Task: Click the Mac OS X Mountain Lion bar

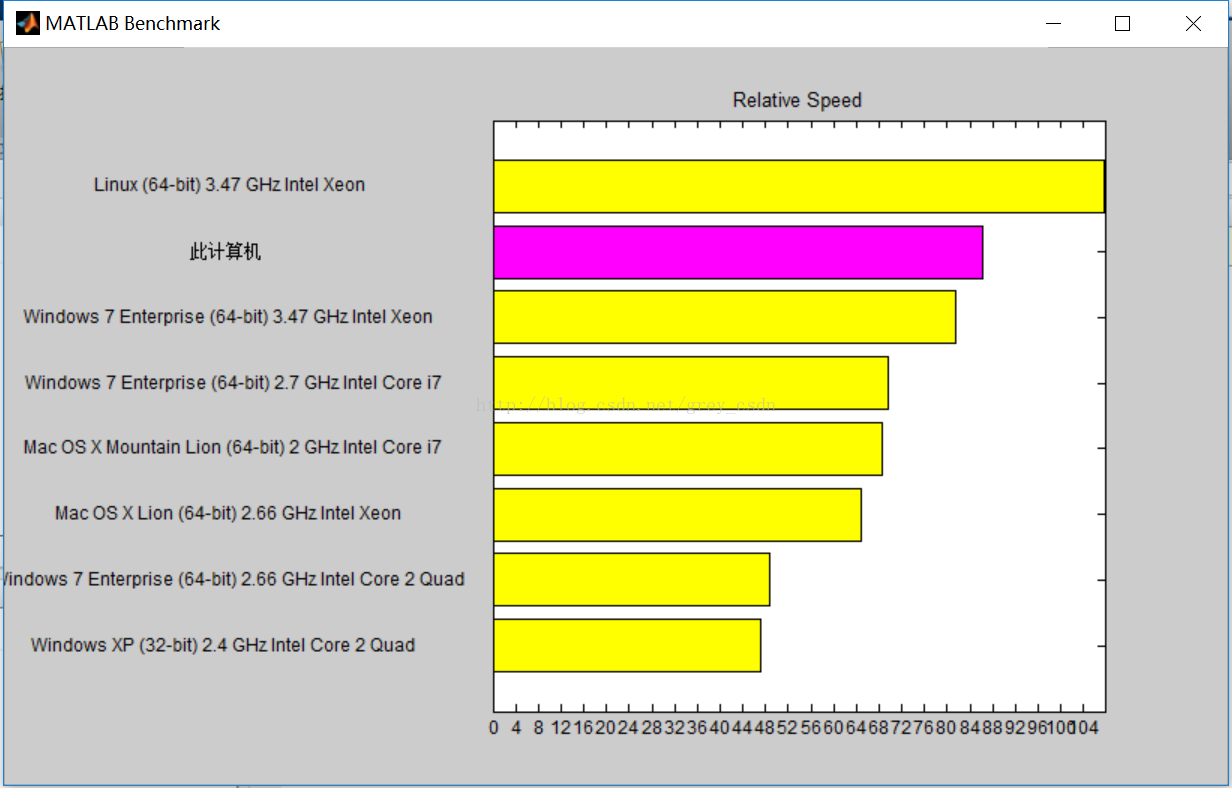Action: 688,449
